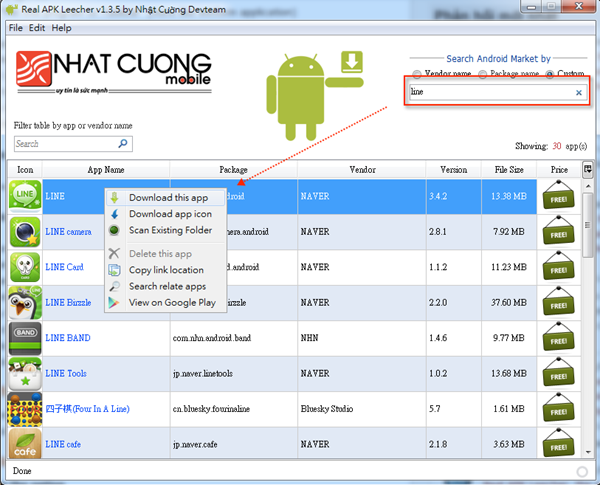Click the LINE camera app icon
This screenshot has width=600, height=485.
pyautogui.click(x=25, y=232)
